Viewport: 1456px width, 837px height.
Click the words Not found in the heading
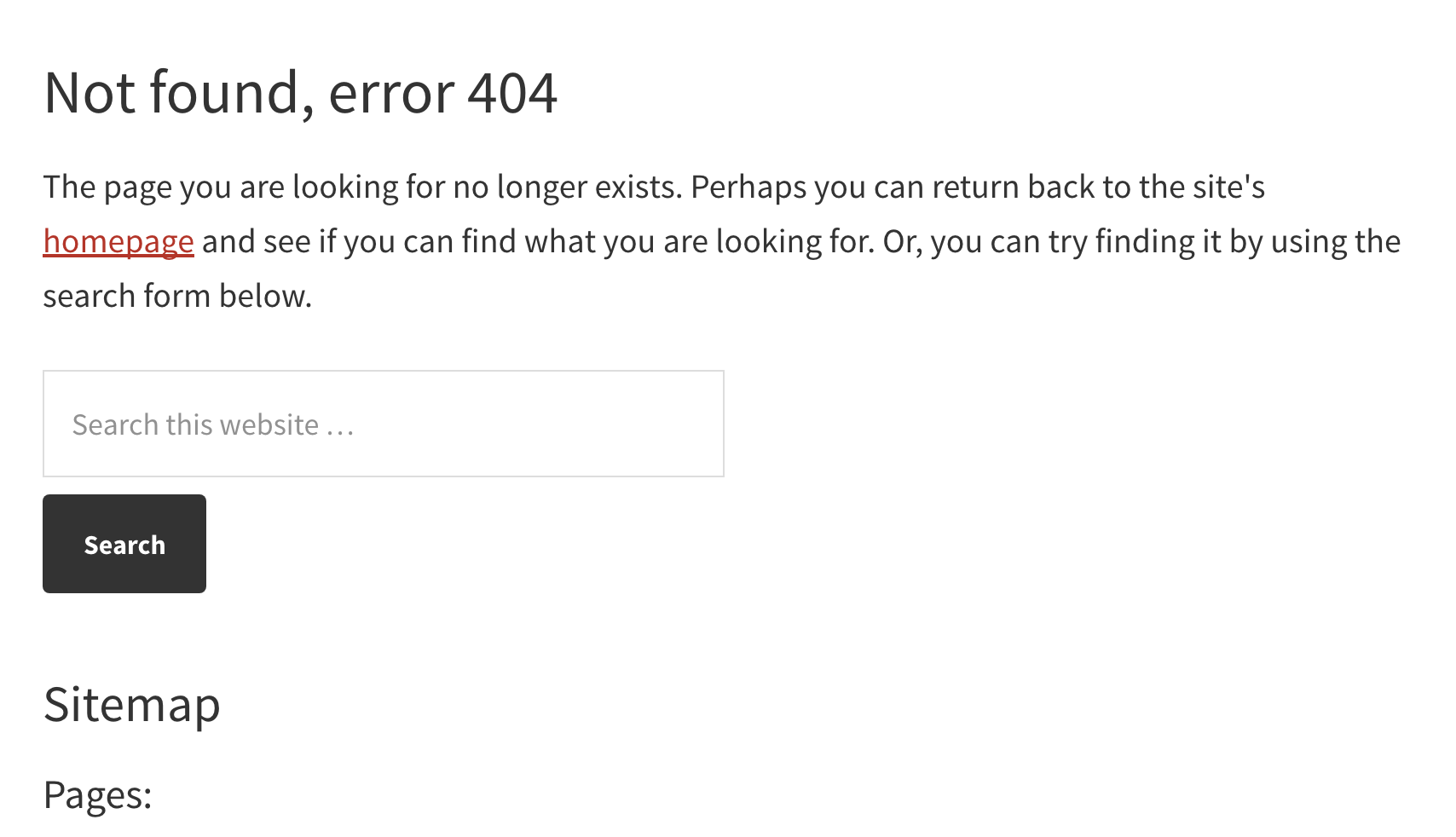click(x=172, y=92)
